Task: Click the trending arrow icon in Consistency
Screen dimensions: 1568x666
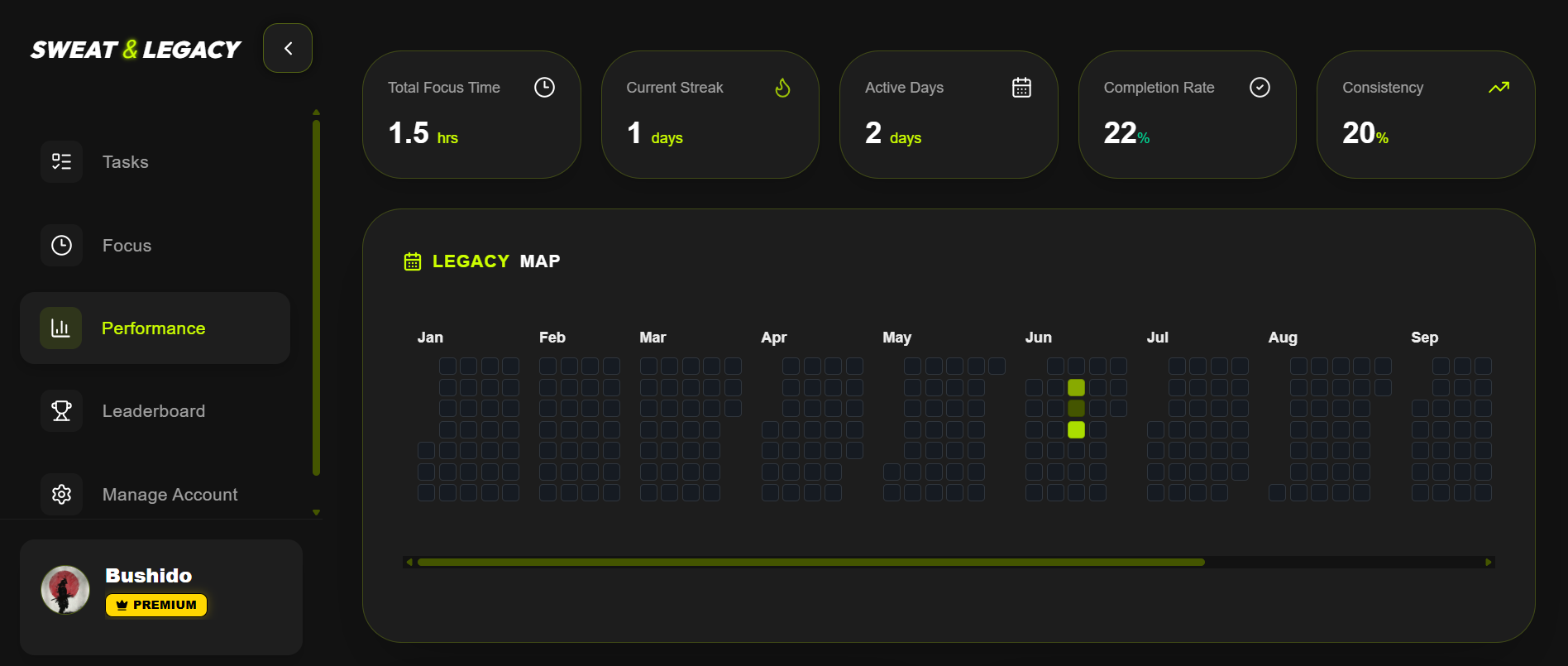Action: coord(1499,87)
